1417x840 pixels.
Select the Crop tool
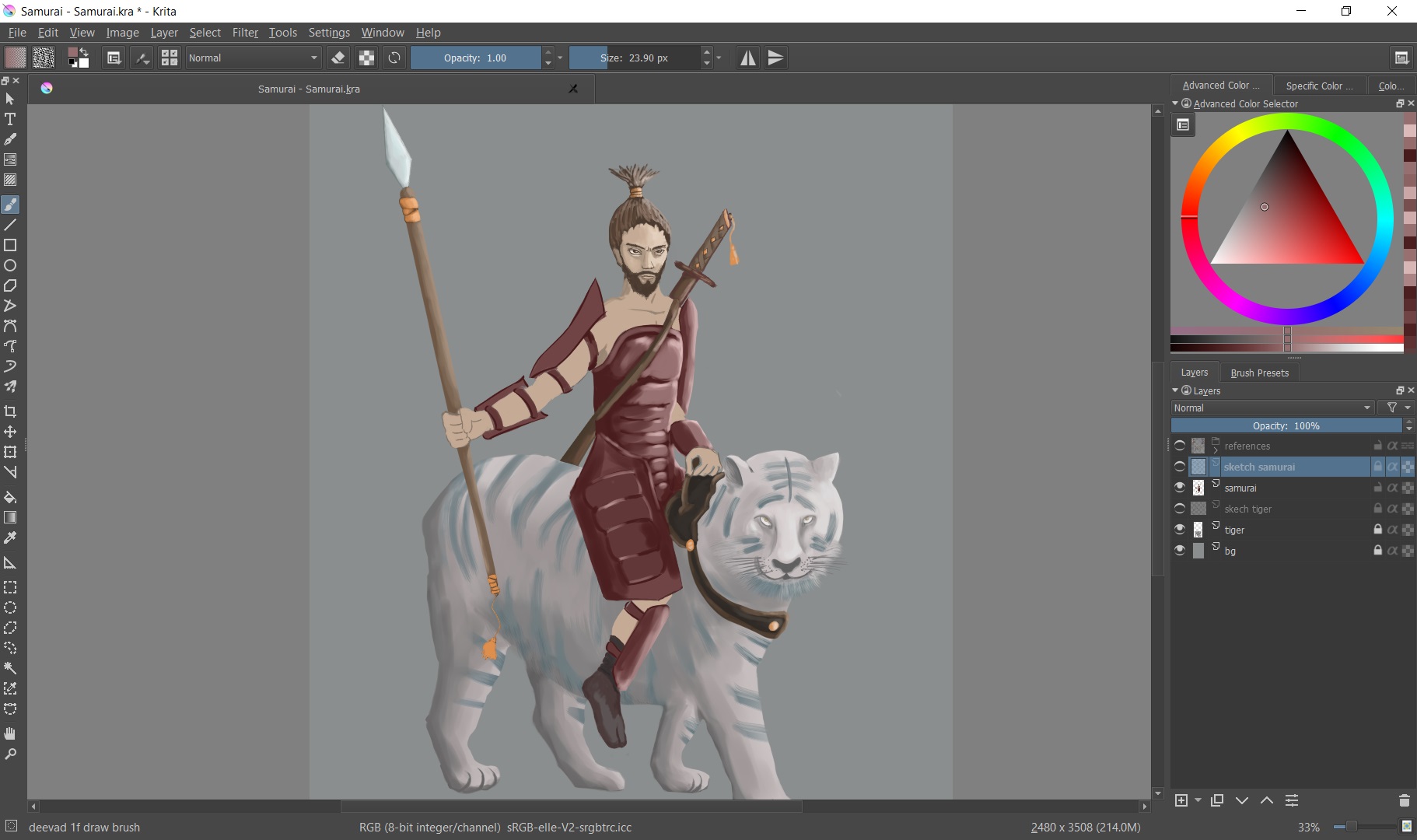tap(10, 411)
